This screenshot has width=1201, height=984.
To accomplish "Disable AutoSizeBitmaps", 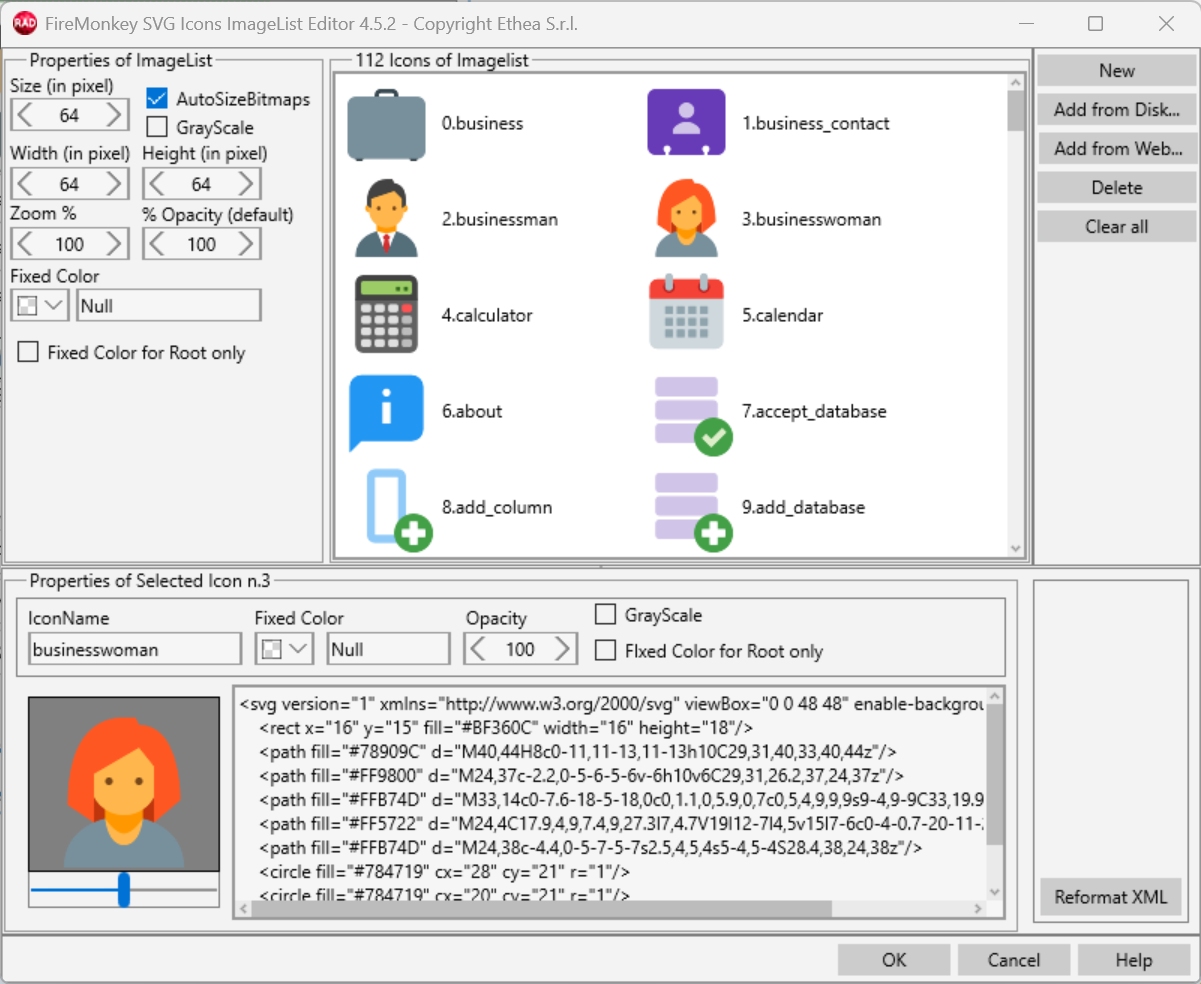I will pyautogui.click(x=156, y=99).
